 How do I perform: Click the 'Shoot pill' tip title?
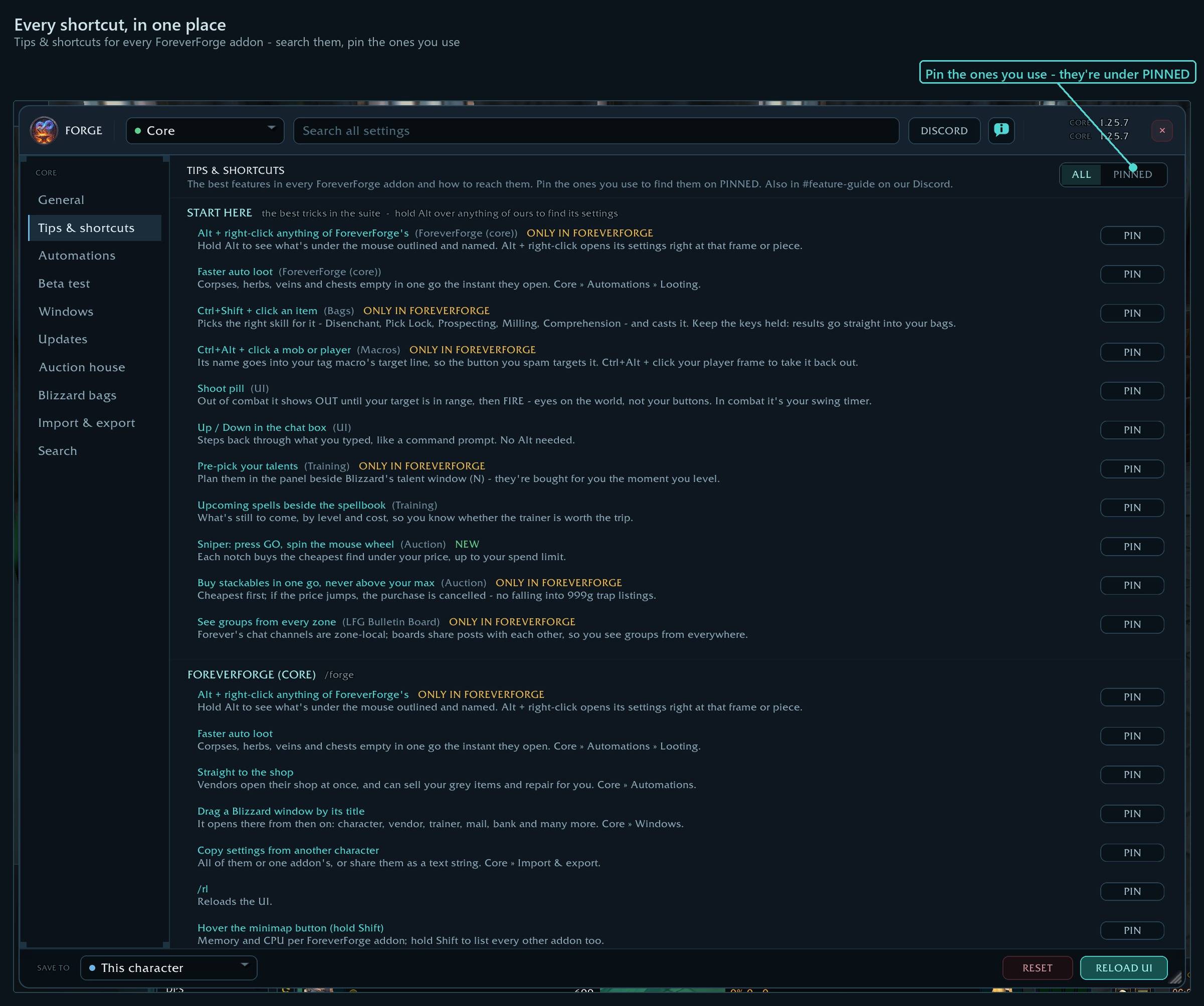(221, 389)
